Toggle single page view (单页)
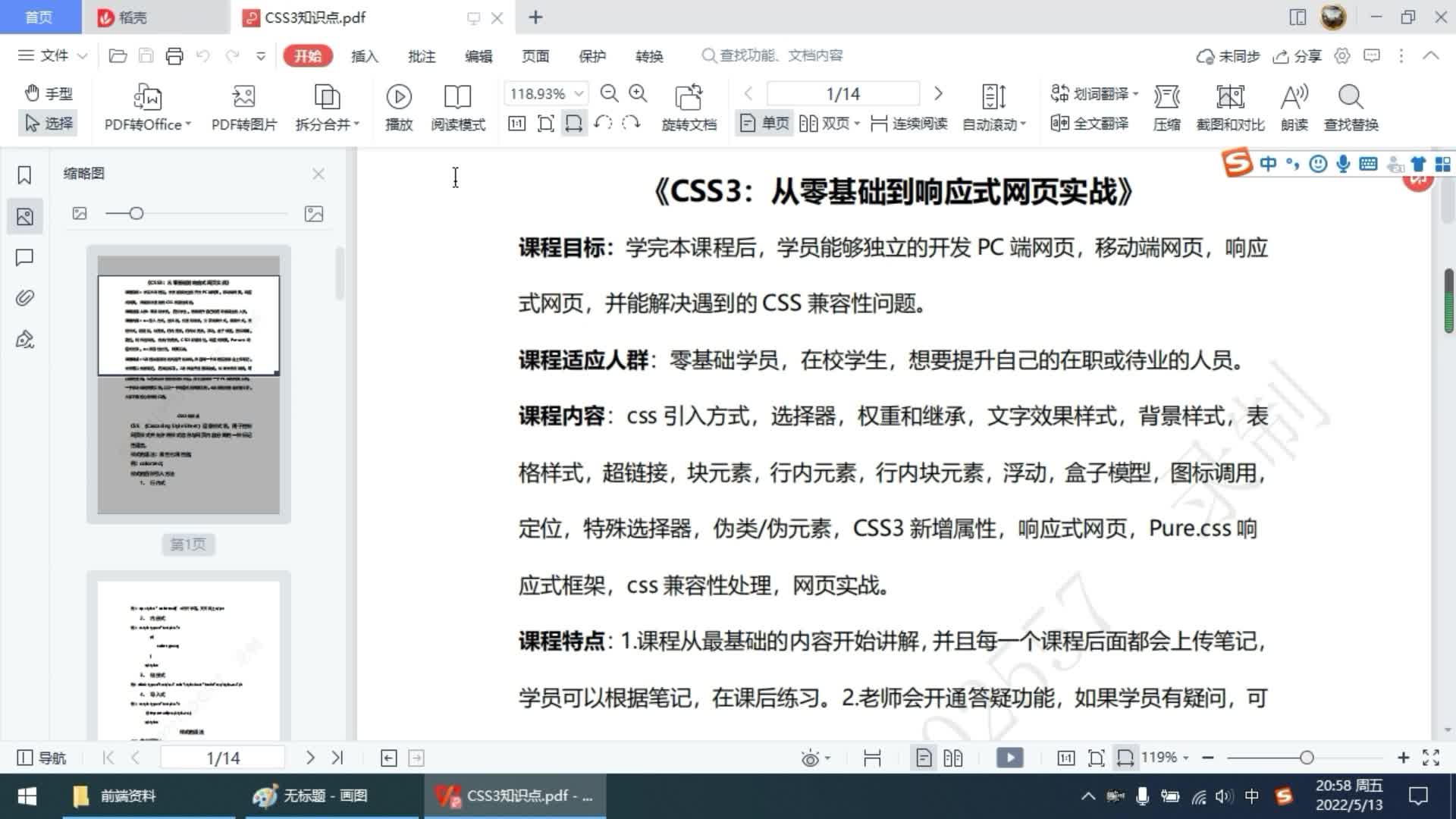The image size is (1456, 819). 764,123
